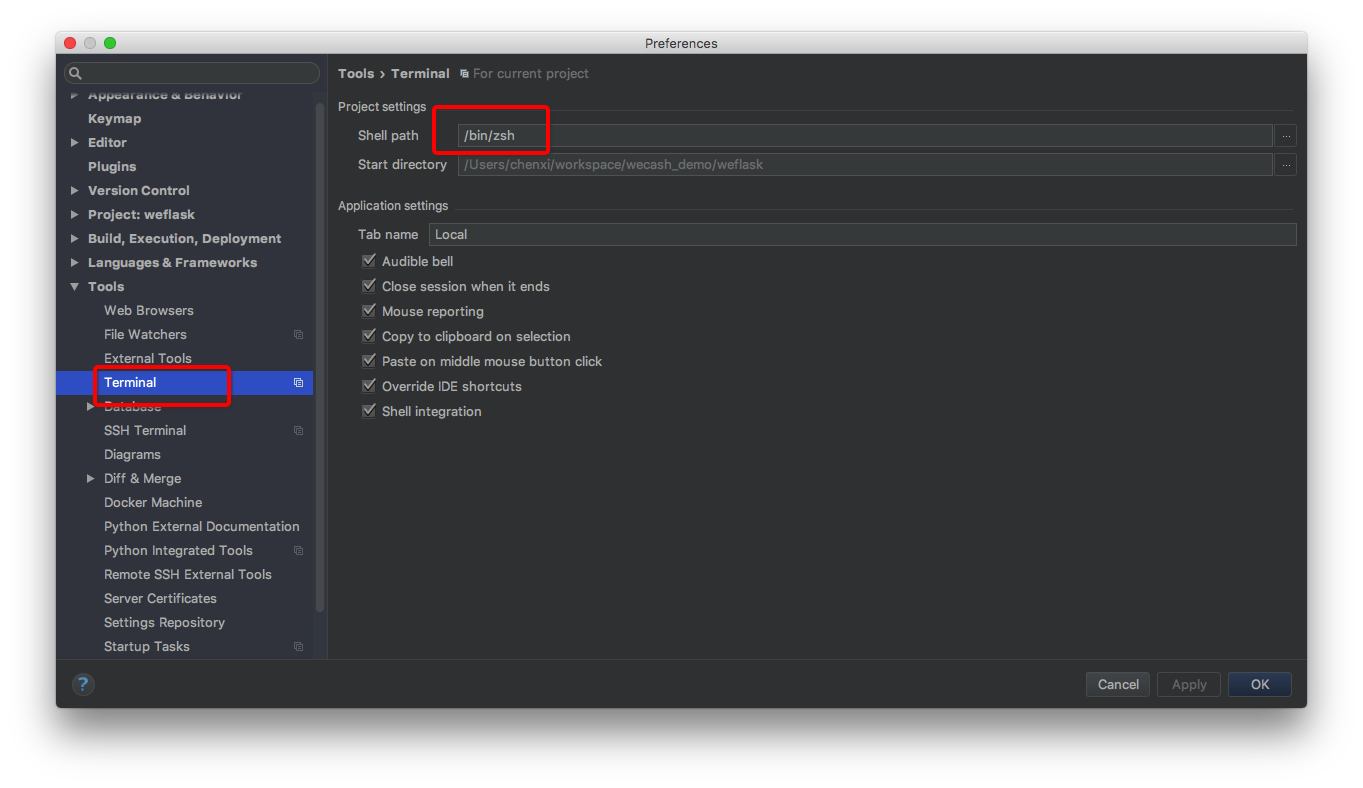Uncheck Copy to clipboard on selection
The height and width of the screenshot is (788, 1363).
[x=369, y=336]
